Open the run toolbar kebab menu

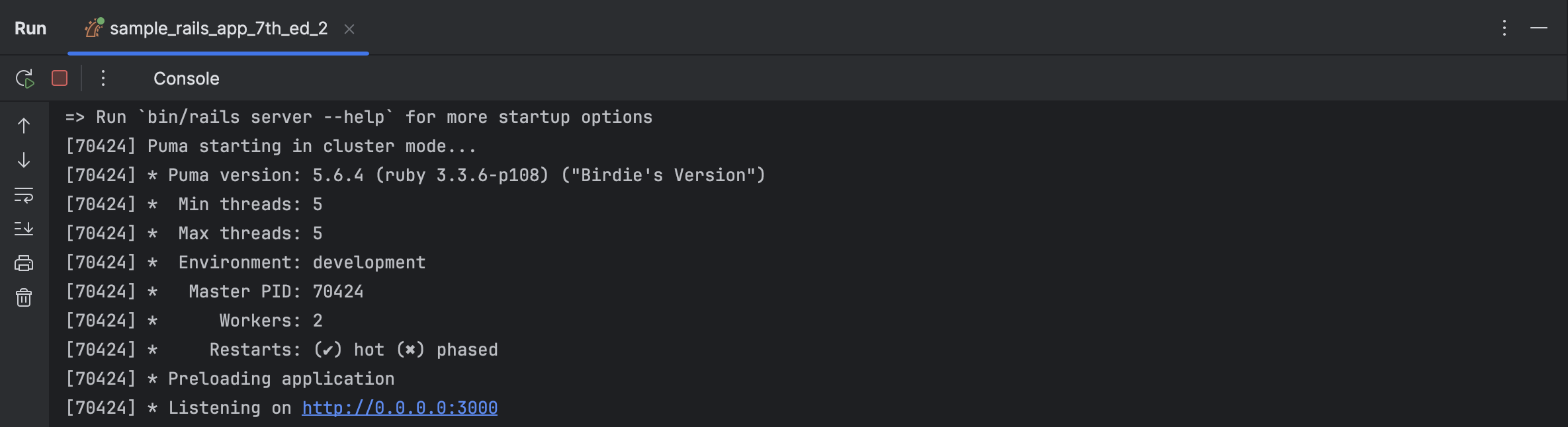[103, 77]
